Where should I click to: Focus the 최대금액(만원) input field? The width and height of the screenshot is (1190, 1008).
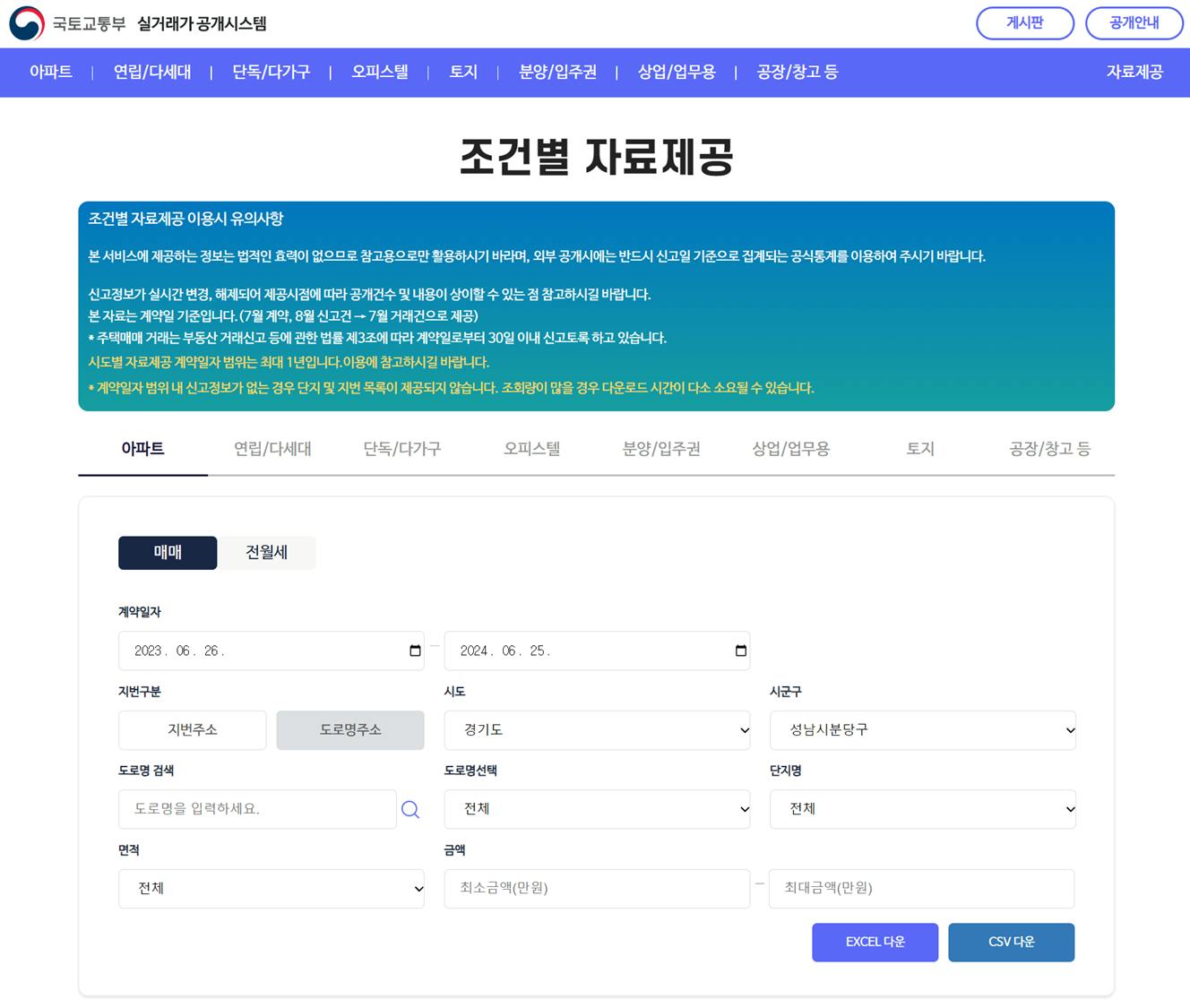click(x=922, y=889)
